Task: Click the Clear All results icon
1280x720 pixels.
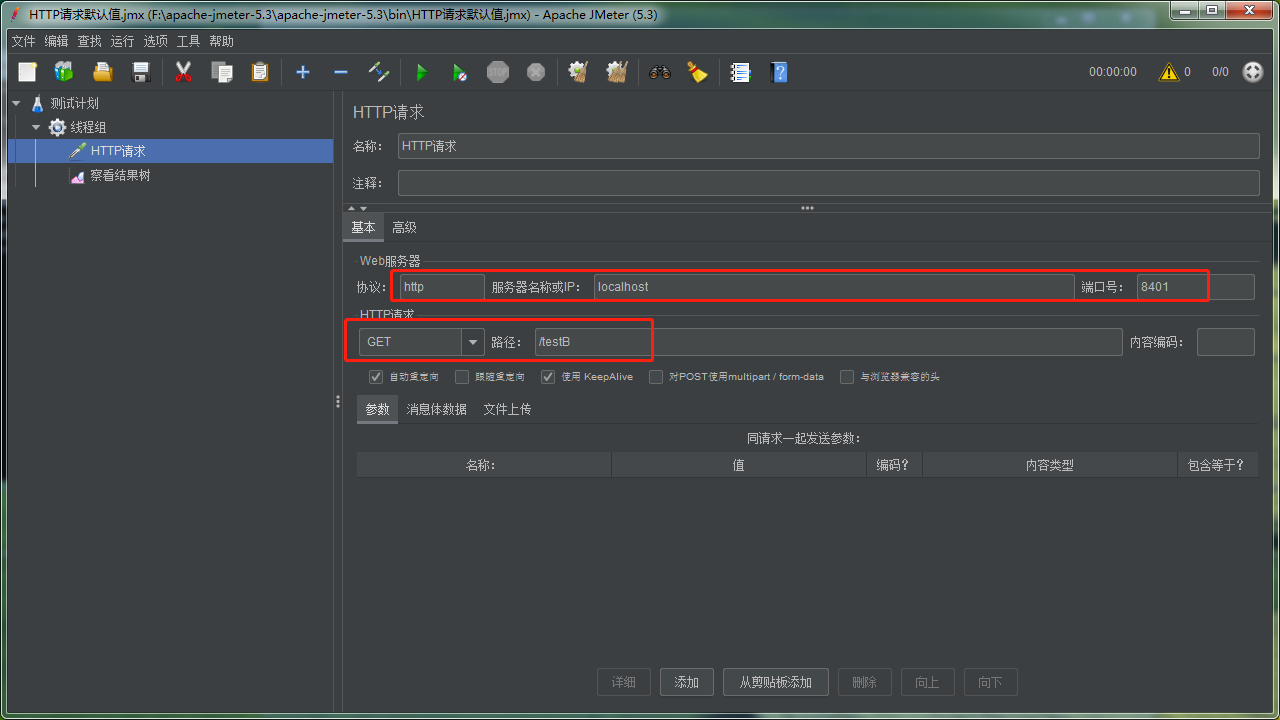Action: pyautogui.click(x=617, y=72)
